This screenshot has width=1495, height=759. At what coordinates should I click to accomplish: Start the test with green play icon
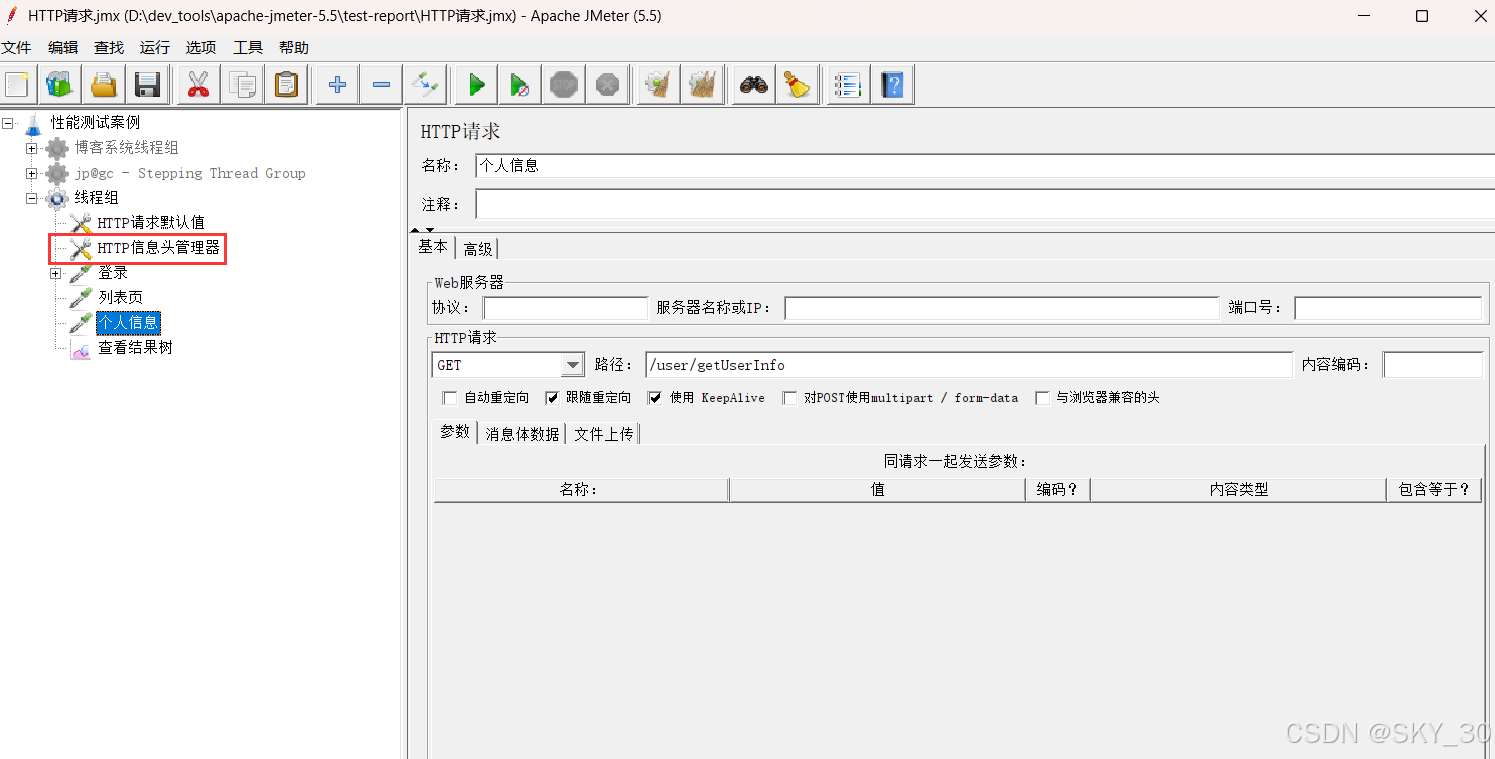476,85
